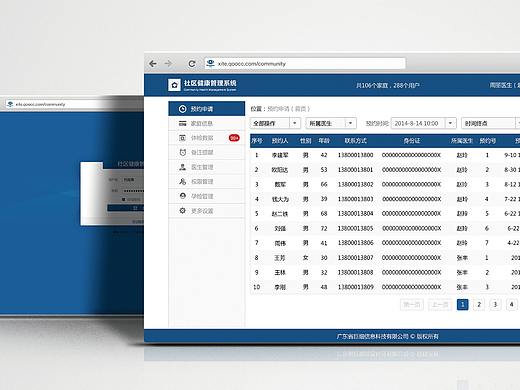Click the front browser address bar
This screenshot has height=390, width=520.
[305, 63]
